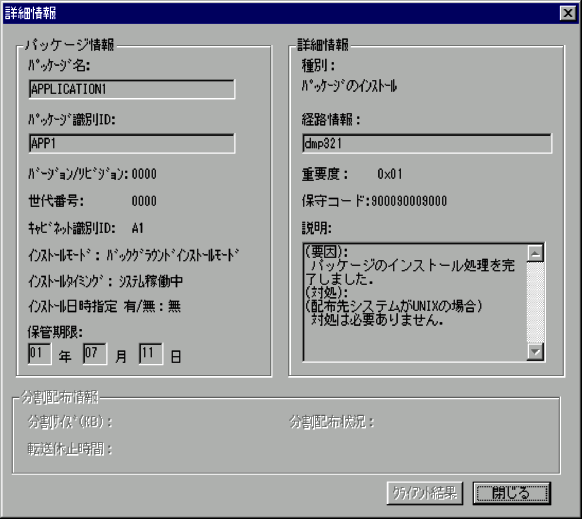Screen dimensions: 582x519
Task: Click the install timing text システム稼働中
Action: tap(151, 281)
